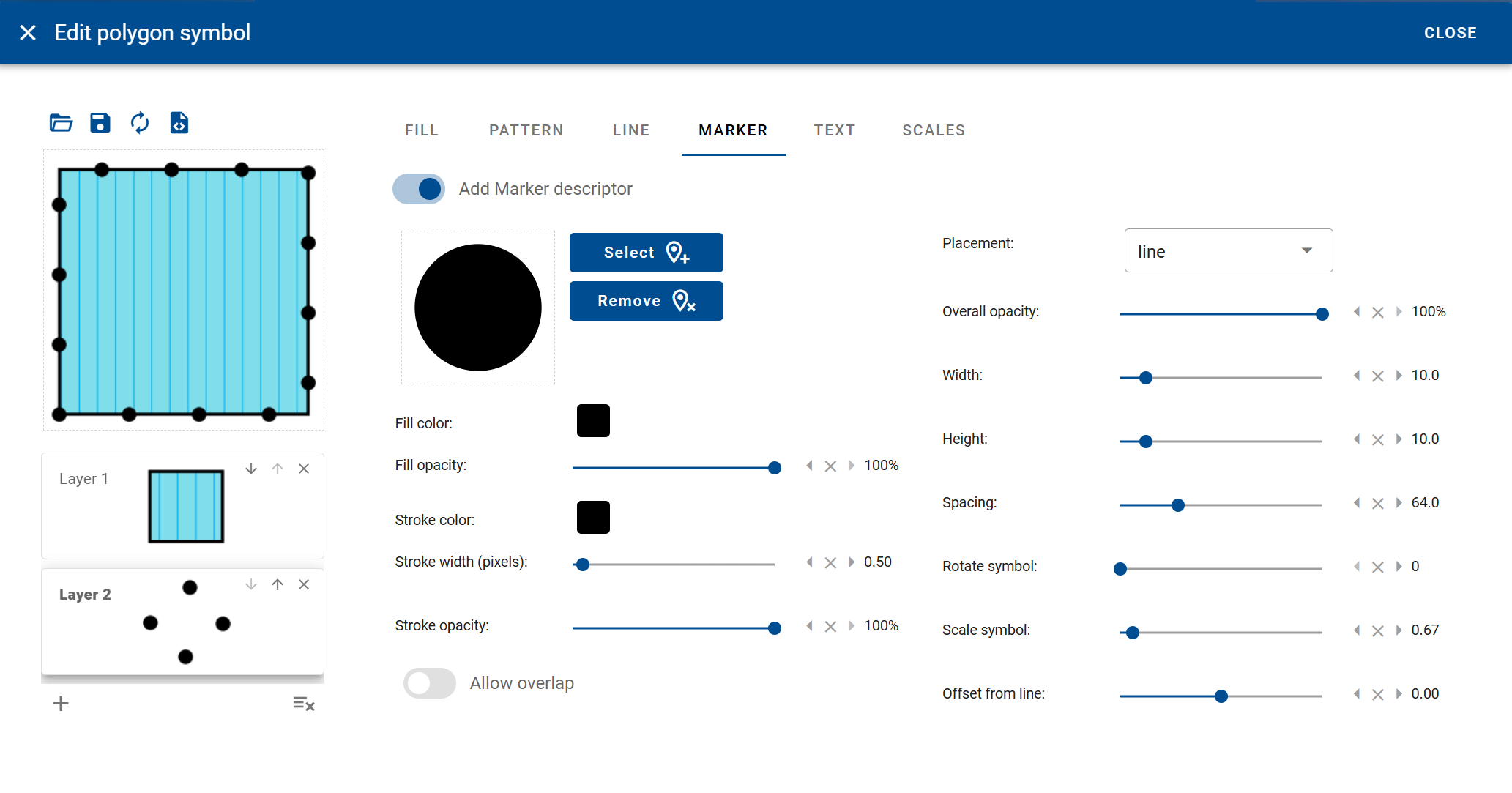Decrease Width with left arrow

point(1357,376)
